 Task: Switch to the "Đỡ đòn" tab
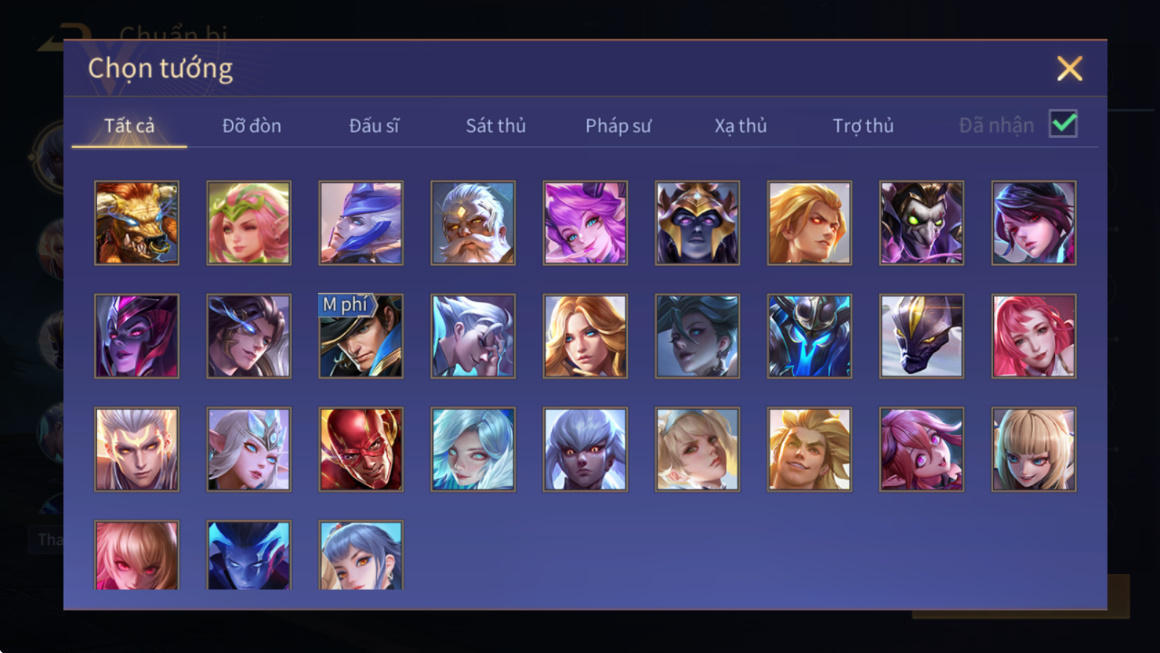252,126
